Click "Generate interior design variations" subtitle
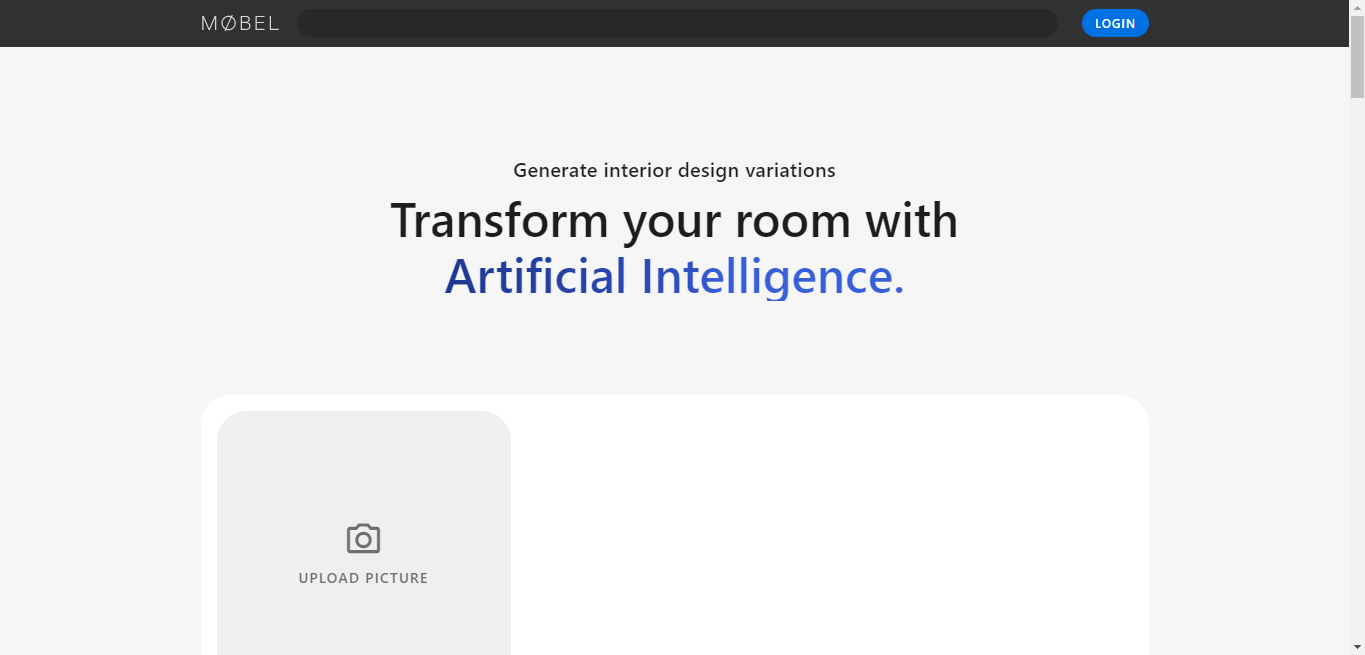1365x655 pixels. tap(674, 170)
